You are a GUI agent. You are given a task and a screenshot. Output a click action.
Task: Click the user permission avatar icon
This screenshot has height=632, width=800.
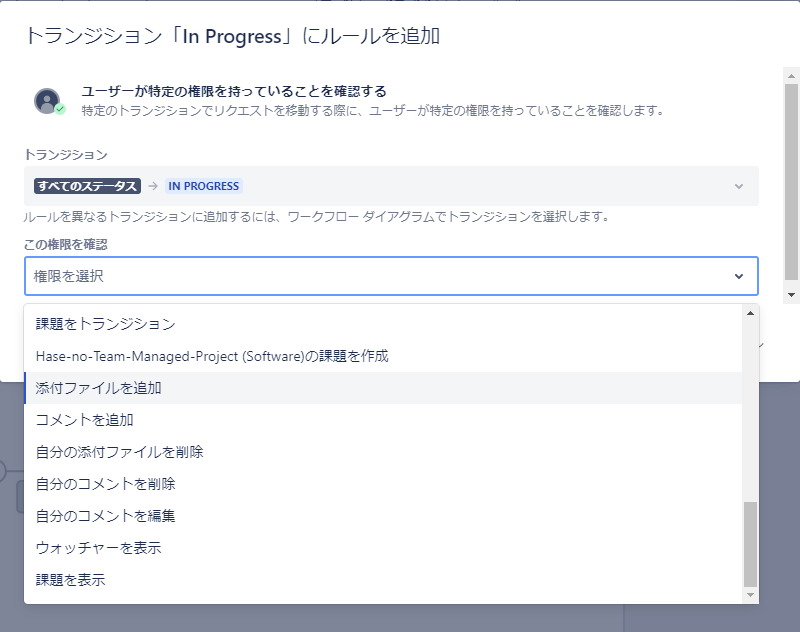click(x=49, y=101)
